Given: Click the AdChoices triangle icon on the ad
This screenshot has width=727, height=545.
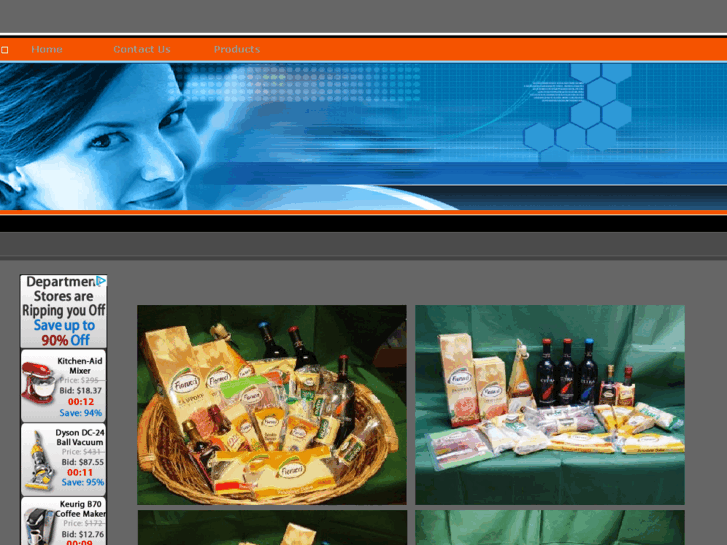Looking at the screenshot, I should (101, 281).
